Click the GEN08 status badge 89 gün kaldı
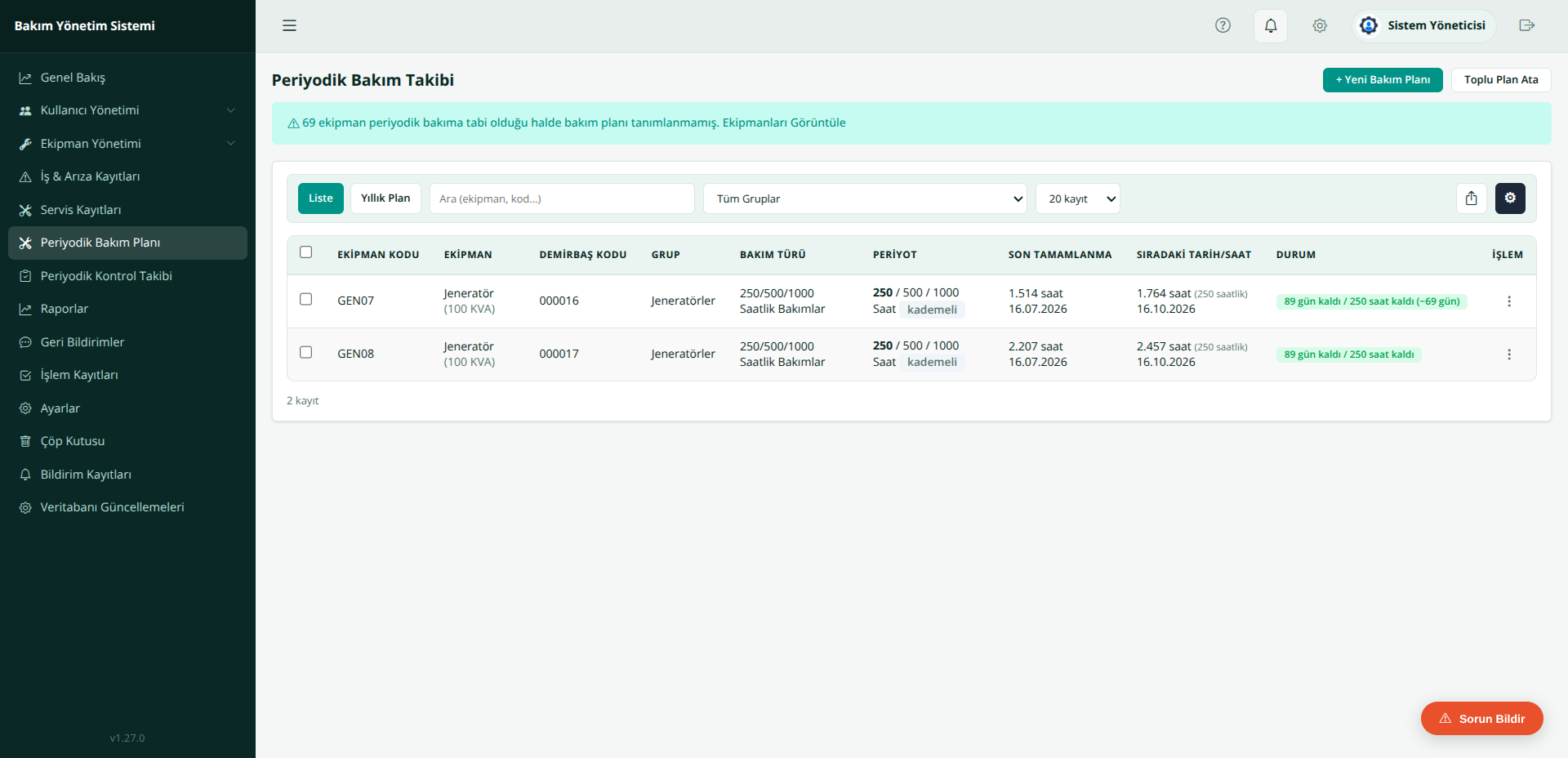Viewport: 1568px width, 758px height. click(1349, 354)
